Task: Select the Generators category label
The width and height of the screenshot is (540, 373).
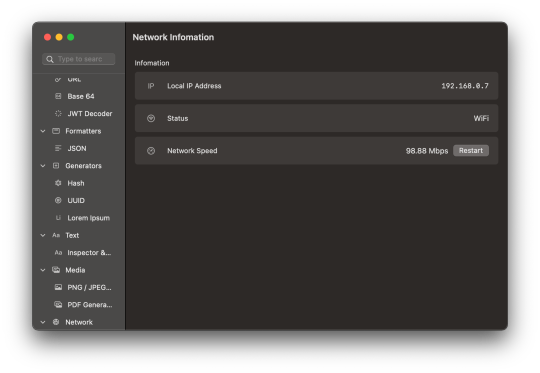Action: pyautogui.click(x=83, y=166)
